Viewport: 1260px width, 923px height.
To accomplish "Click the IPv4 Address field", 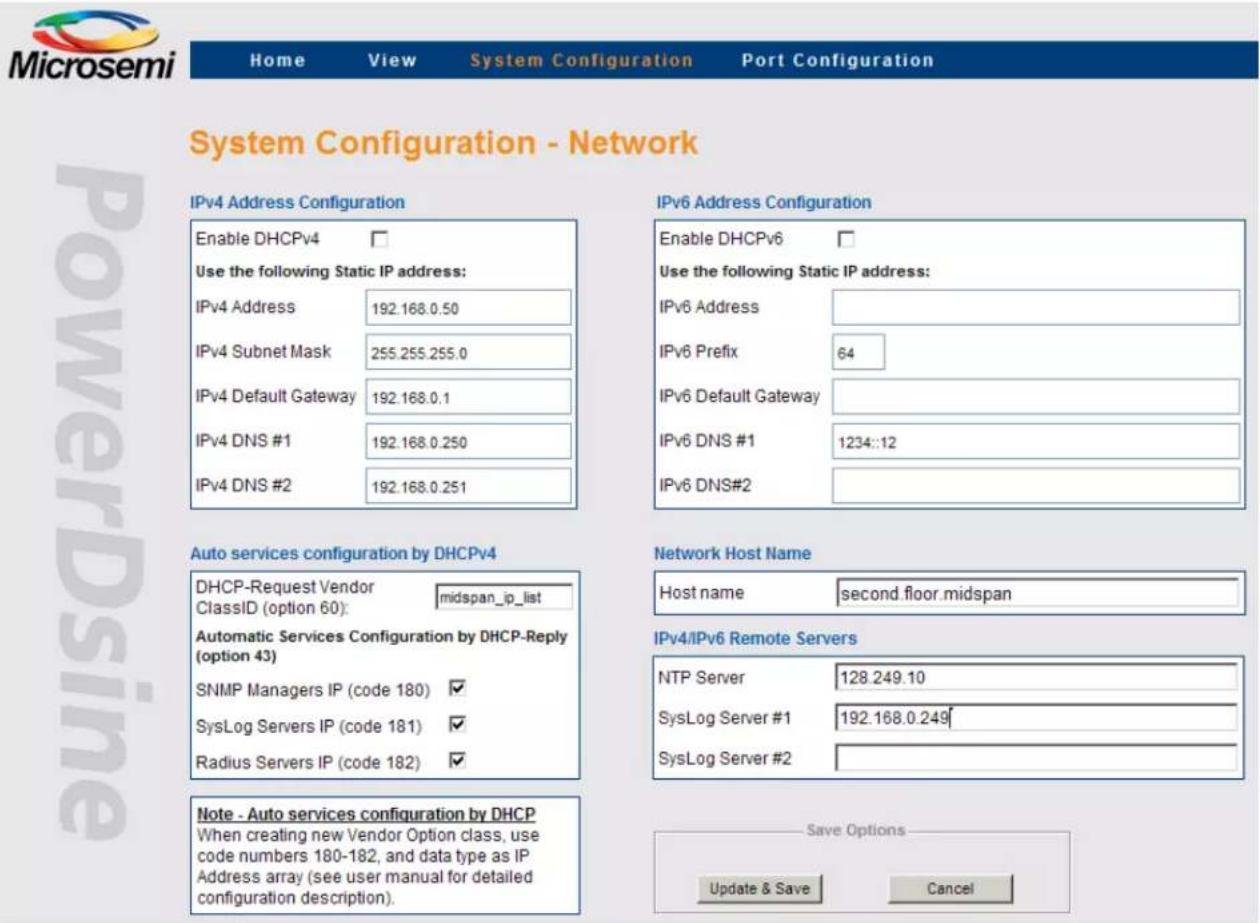I will (468, 308).
